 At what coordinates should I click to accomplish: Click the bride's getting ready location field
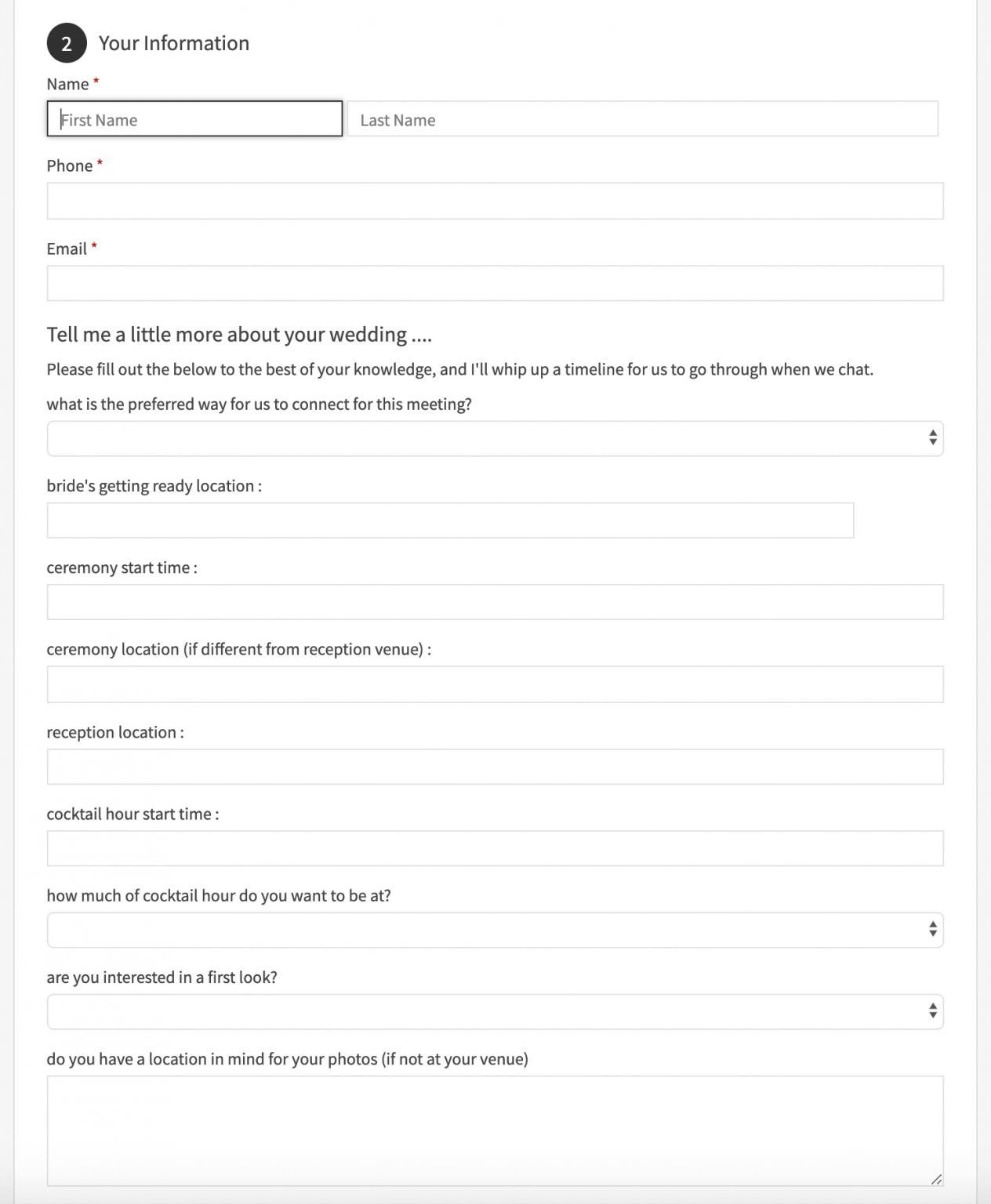(x=450, y=520)
